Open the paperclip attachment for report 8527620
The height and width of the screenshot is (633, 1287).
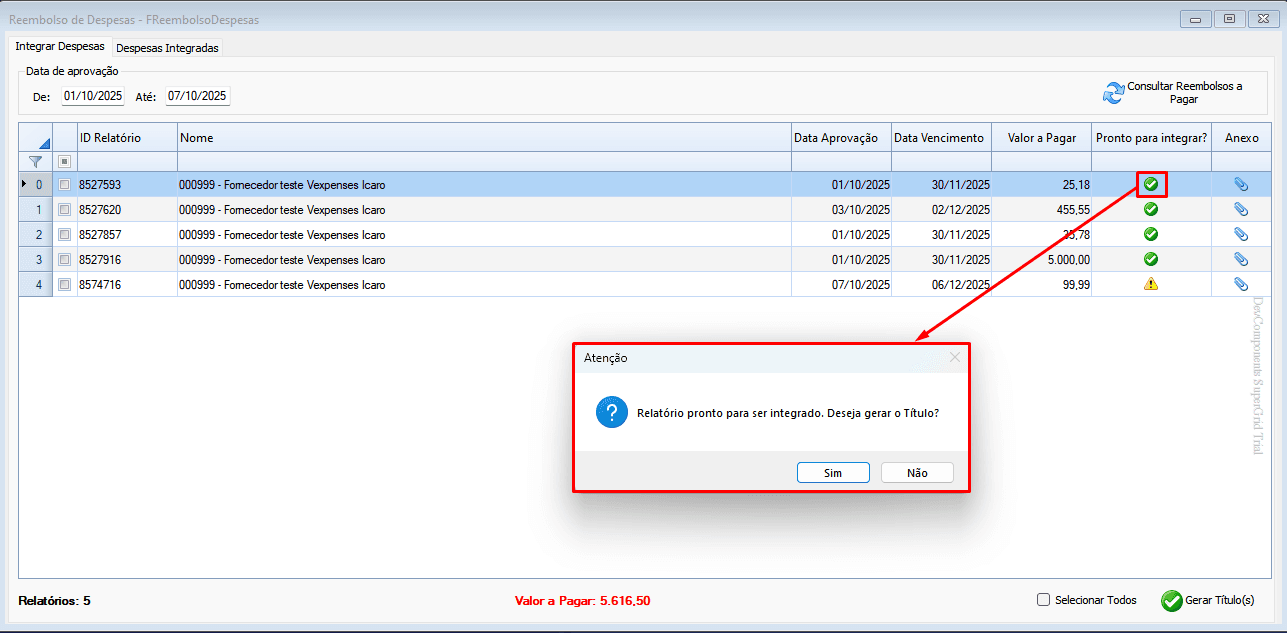[1241, 209]
